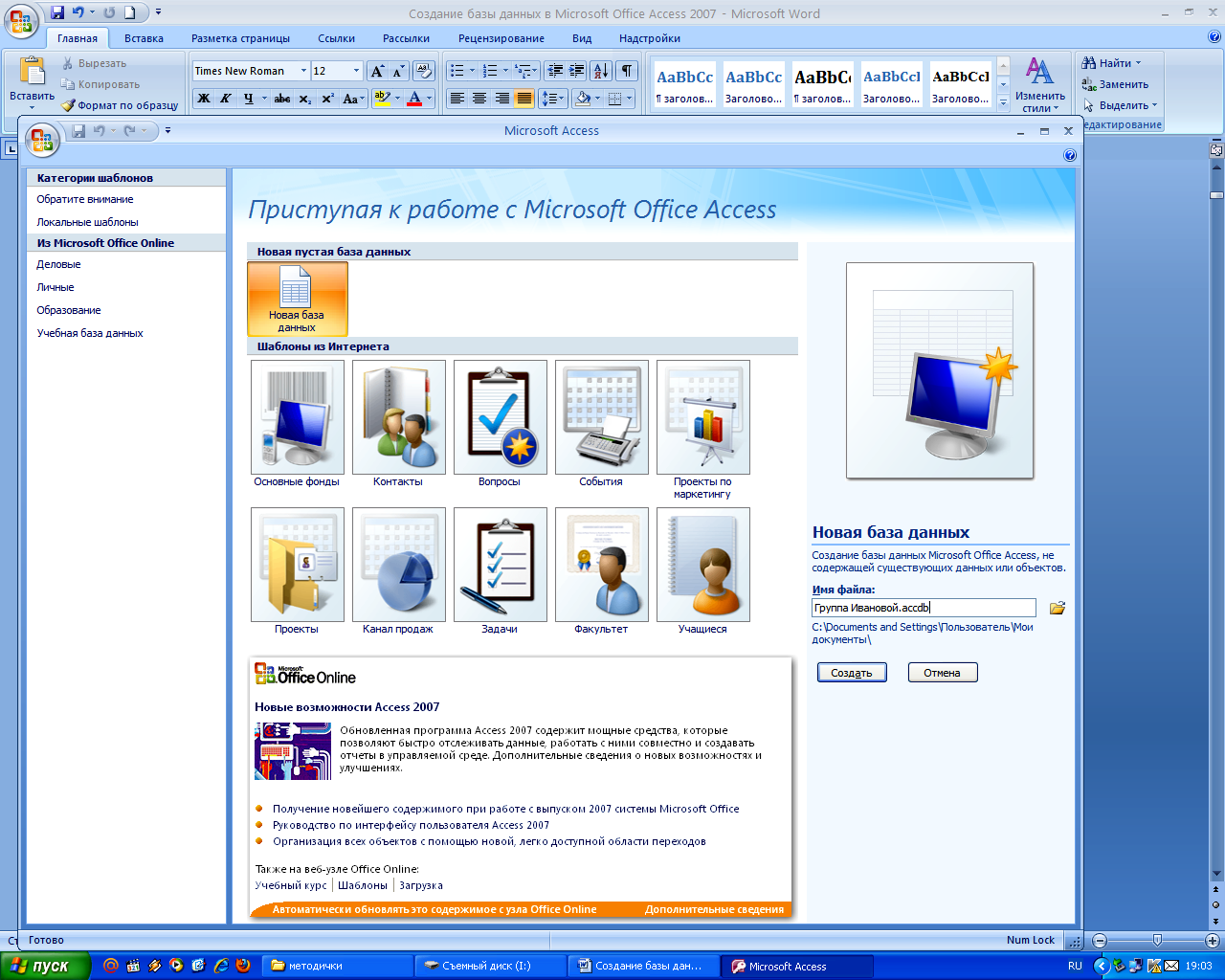This screenshot has height=980, width=1225.
Task: Switch to методички taskbar window
Action: click(x=337, y=966)
